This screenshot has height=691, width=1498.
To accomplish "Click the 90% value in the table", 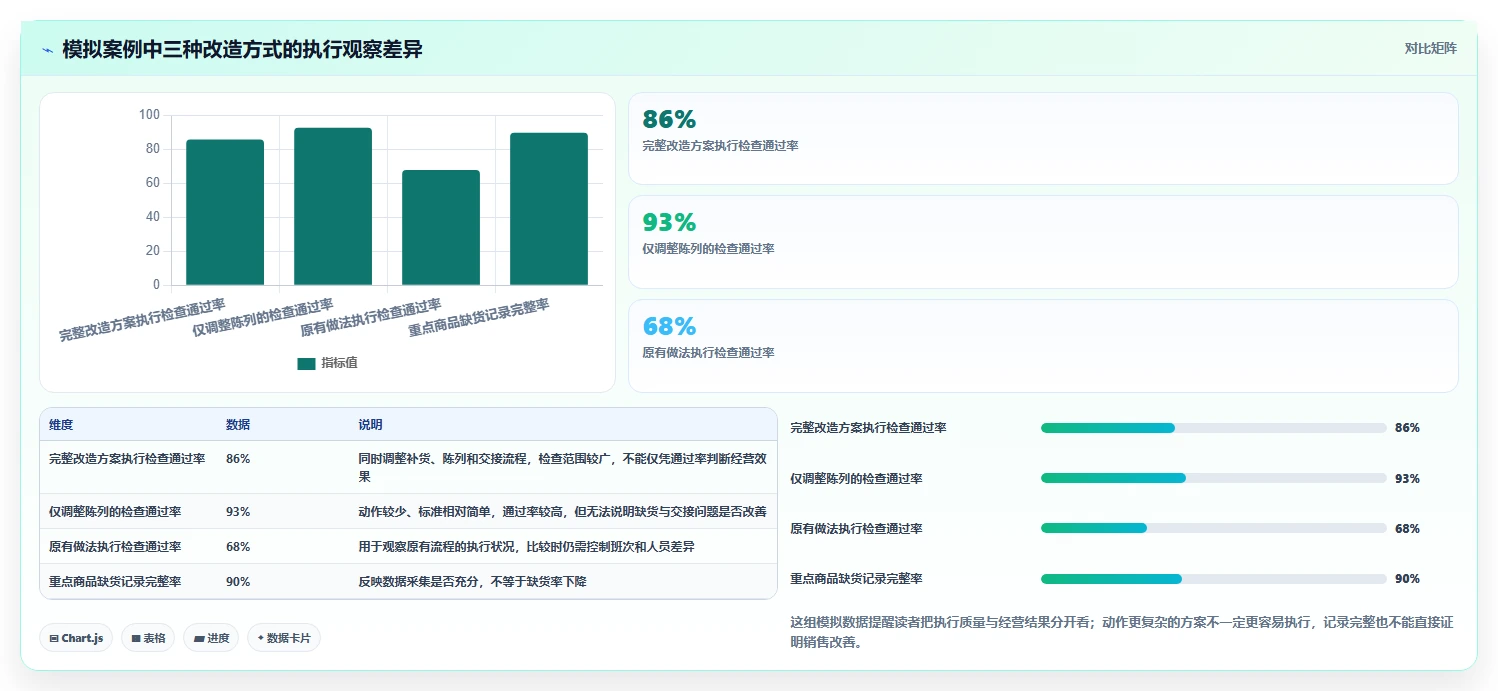I will (x=238, y=581).
